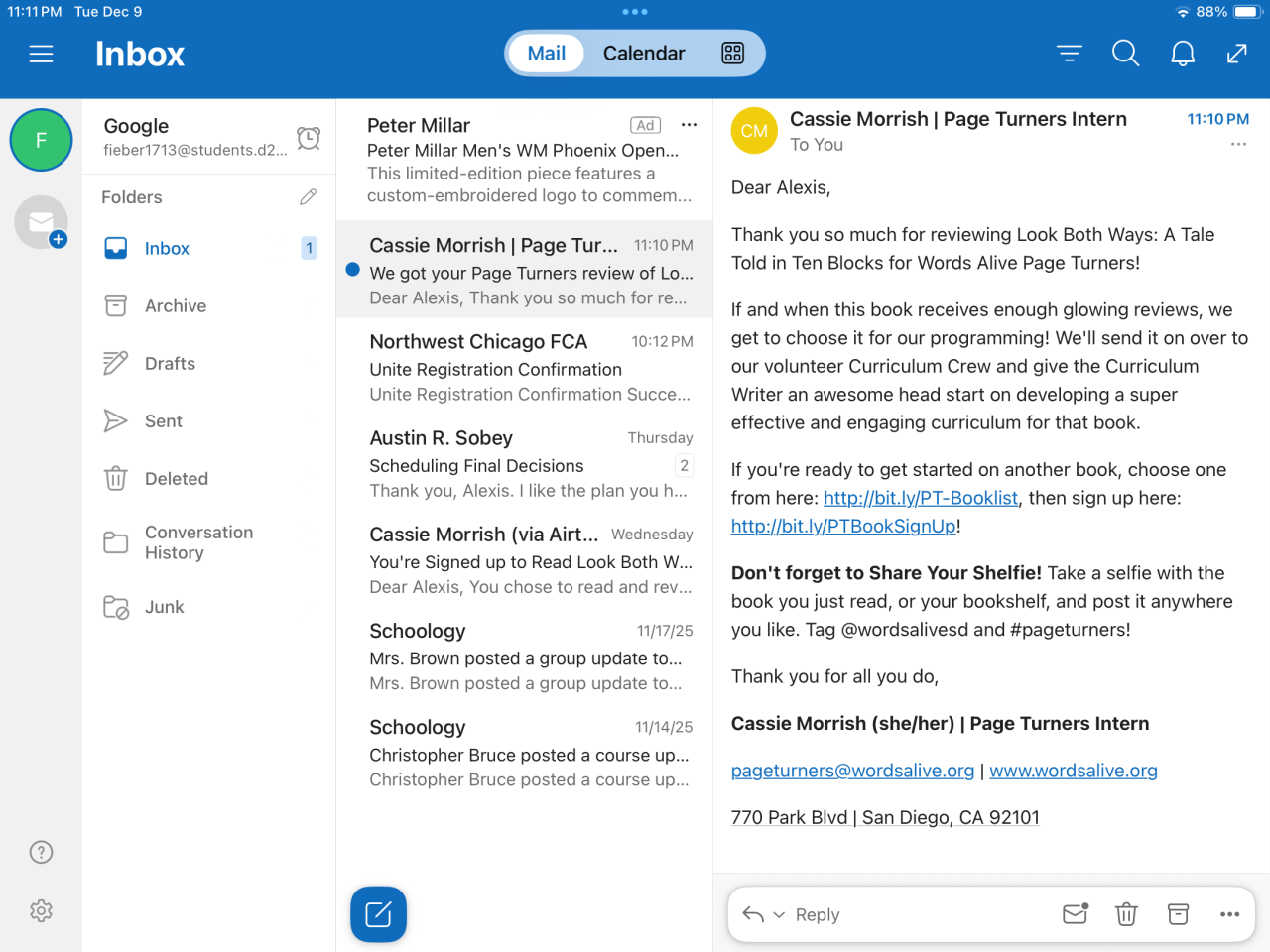Switch to the Calendar tab

644,54
